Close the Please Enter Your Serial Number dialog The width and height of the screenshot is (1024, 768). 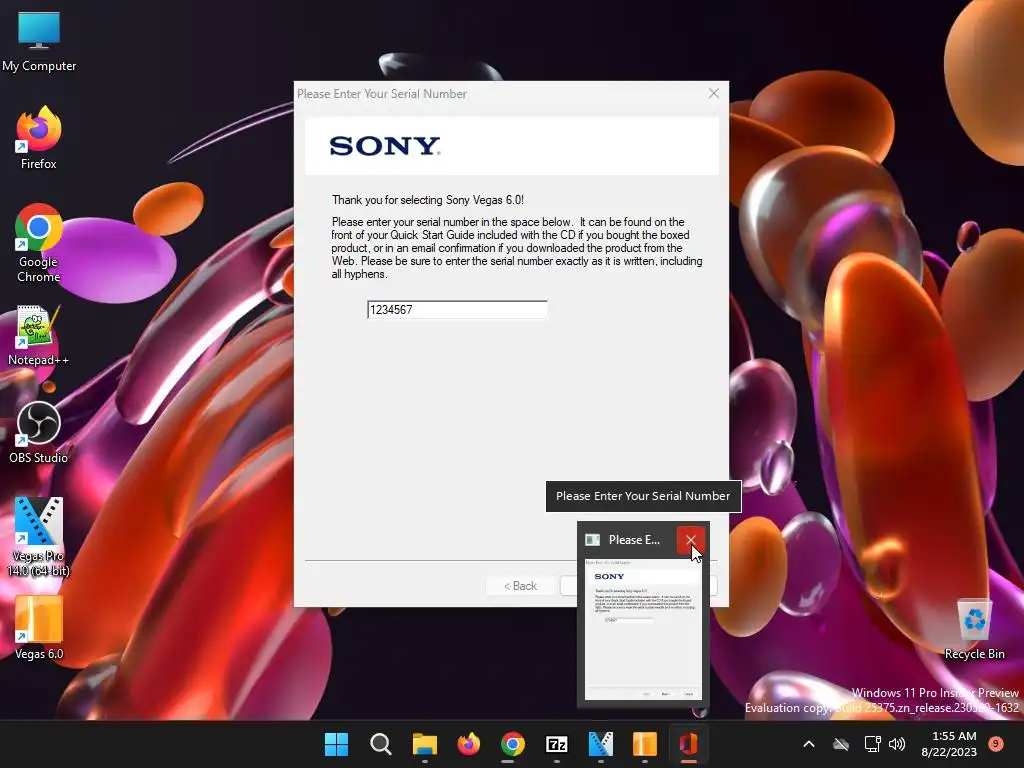(x=714, y=93)
